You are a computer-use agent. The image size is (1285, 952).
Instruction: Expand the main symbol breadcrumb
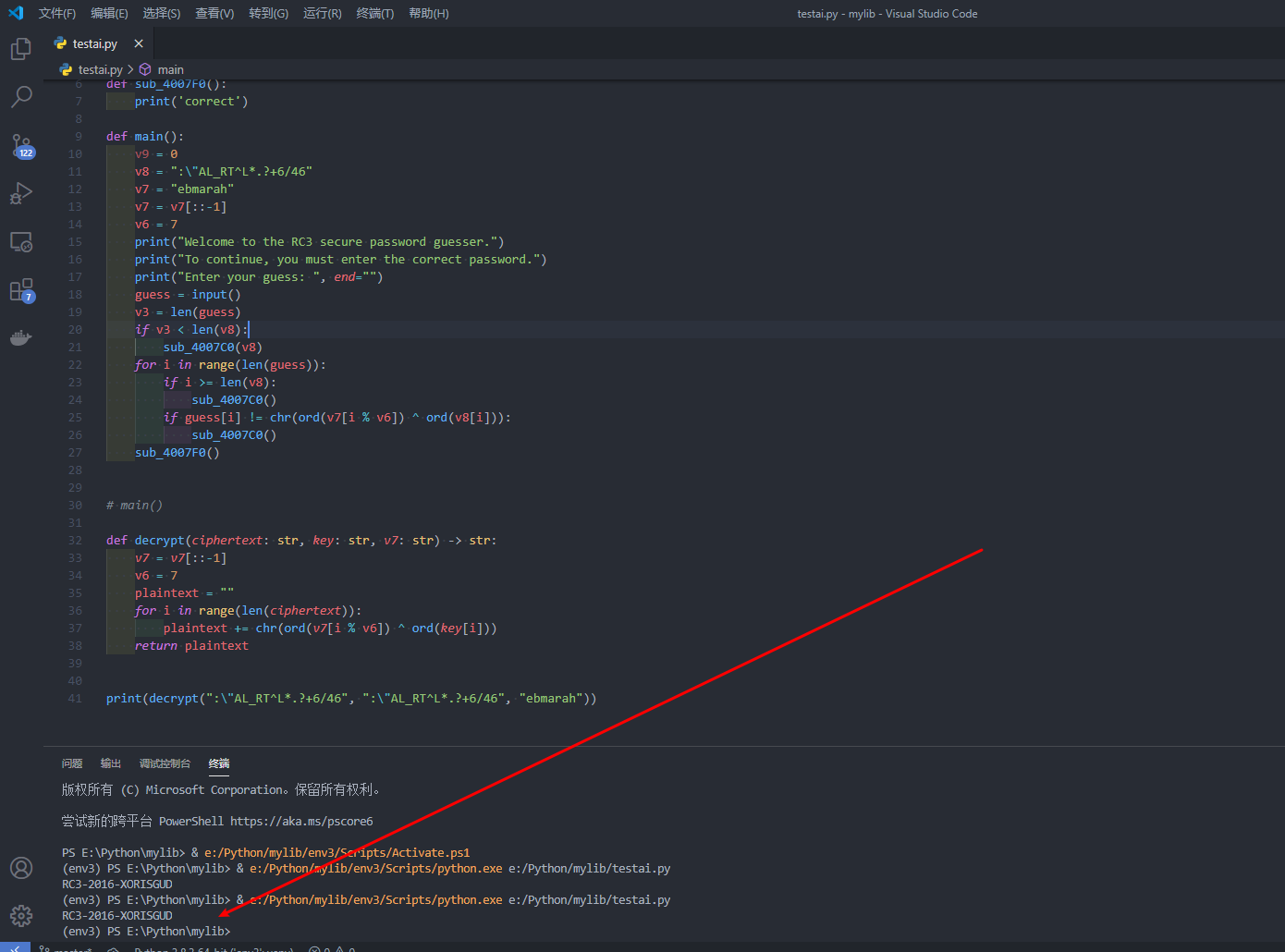[170, 70]
